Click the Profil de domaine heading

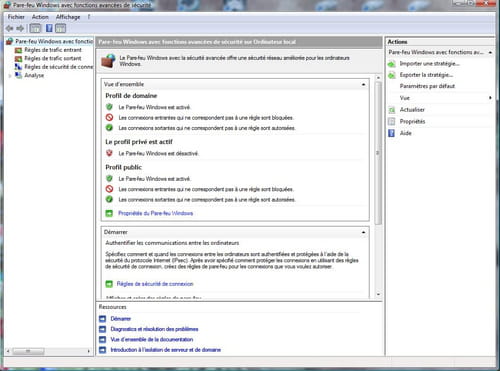coord(131,96)
